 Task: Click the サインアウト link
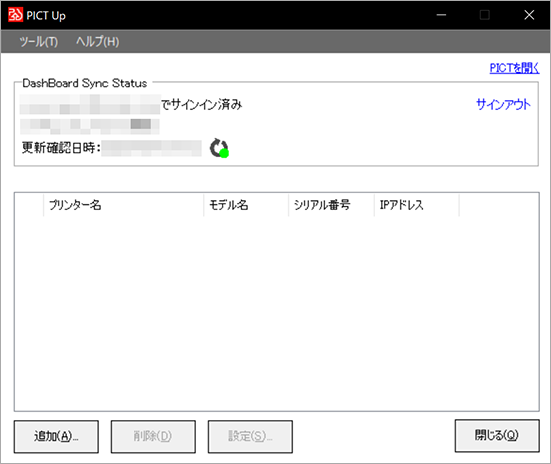[503, 104]
